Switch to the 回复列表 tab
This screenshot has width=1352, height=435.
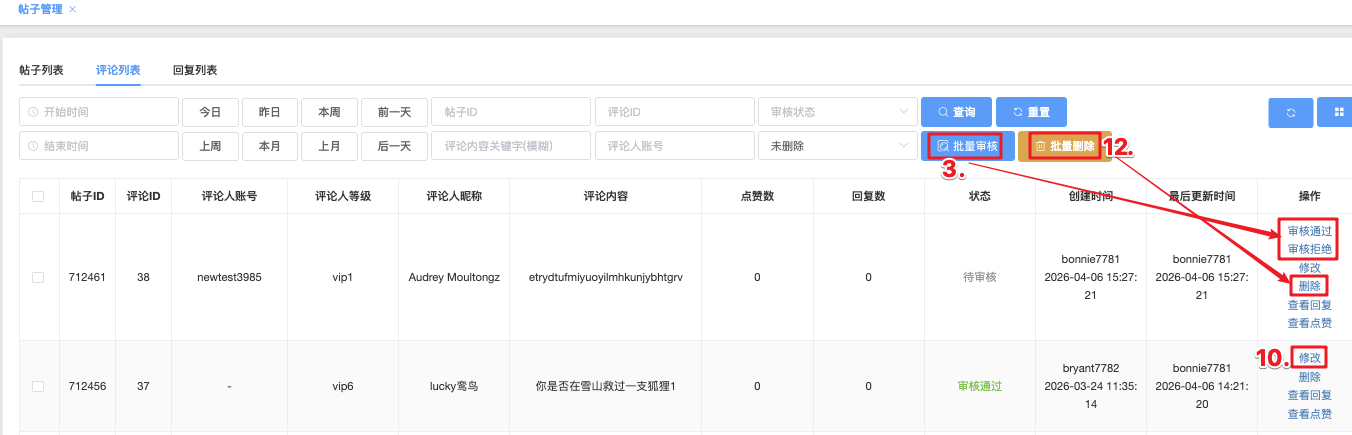pyautogui.click(x=195, y=70)
